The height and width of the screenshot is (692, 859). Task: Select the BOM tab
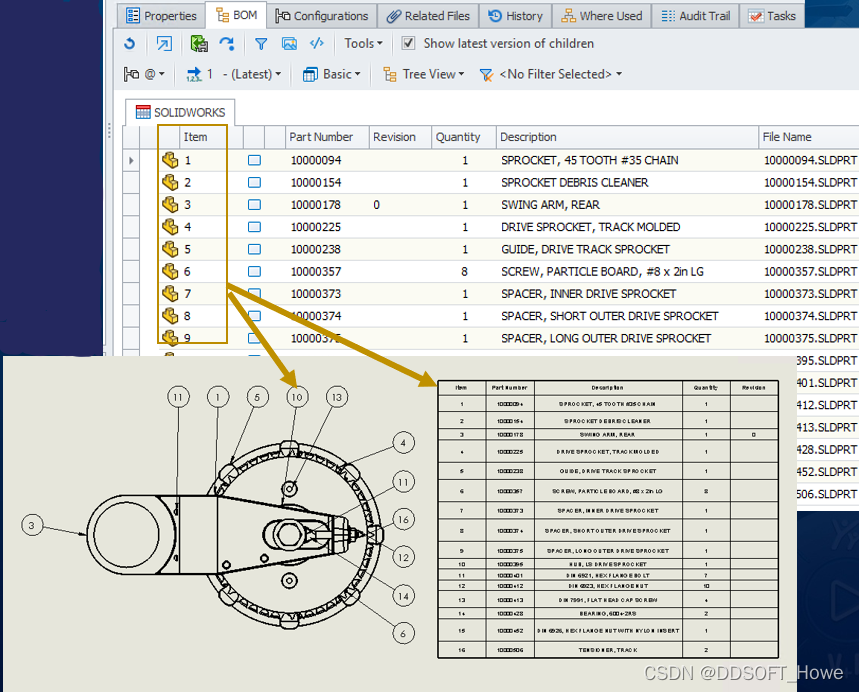coord(236,15)
